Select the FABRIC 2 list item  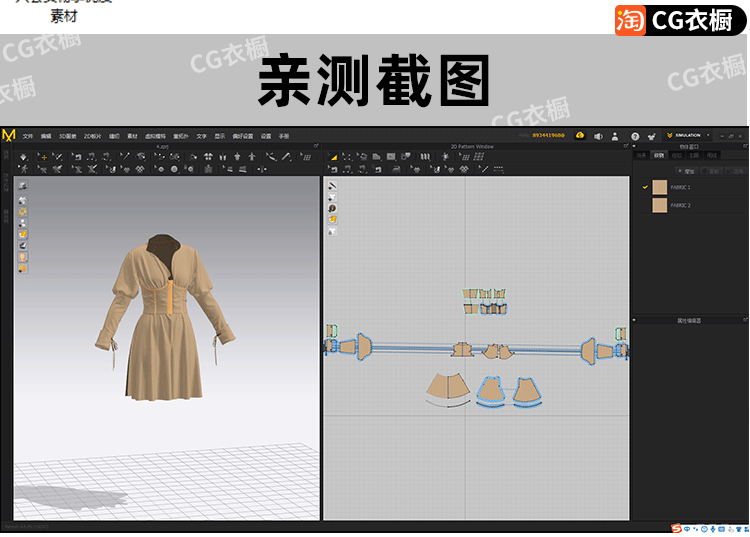[x=680, y=205]
